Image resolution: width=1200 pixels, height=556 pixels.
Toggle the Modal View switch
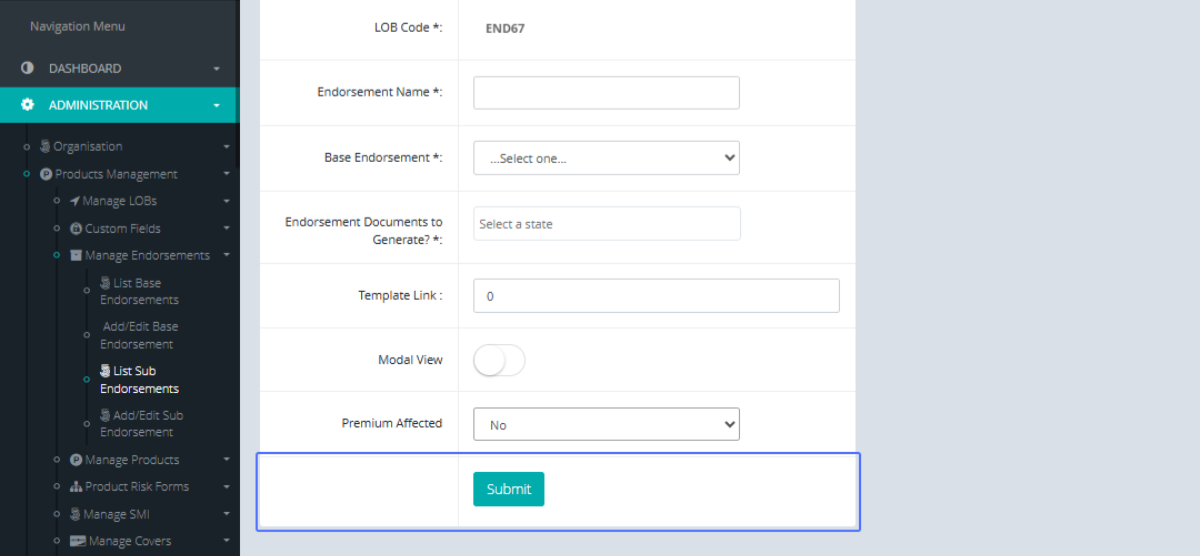click(499, 360)
